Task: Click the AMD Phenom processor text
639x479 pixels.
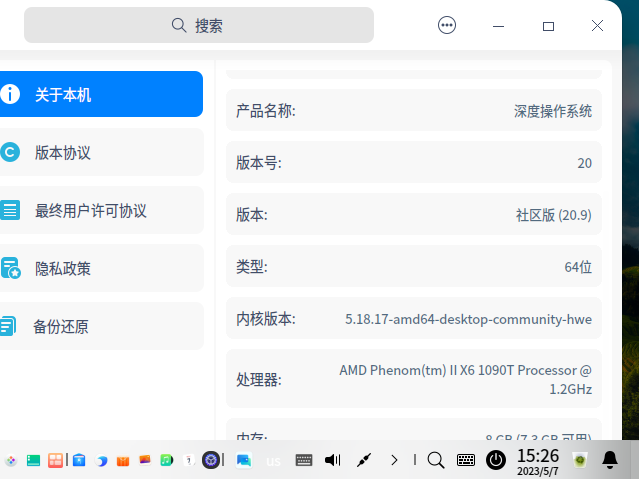Action: 465,380
